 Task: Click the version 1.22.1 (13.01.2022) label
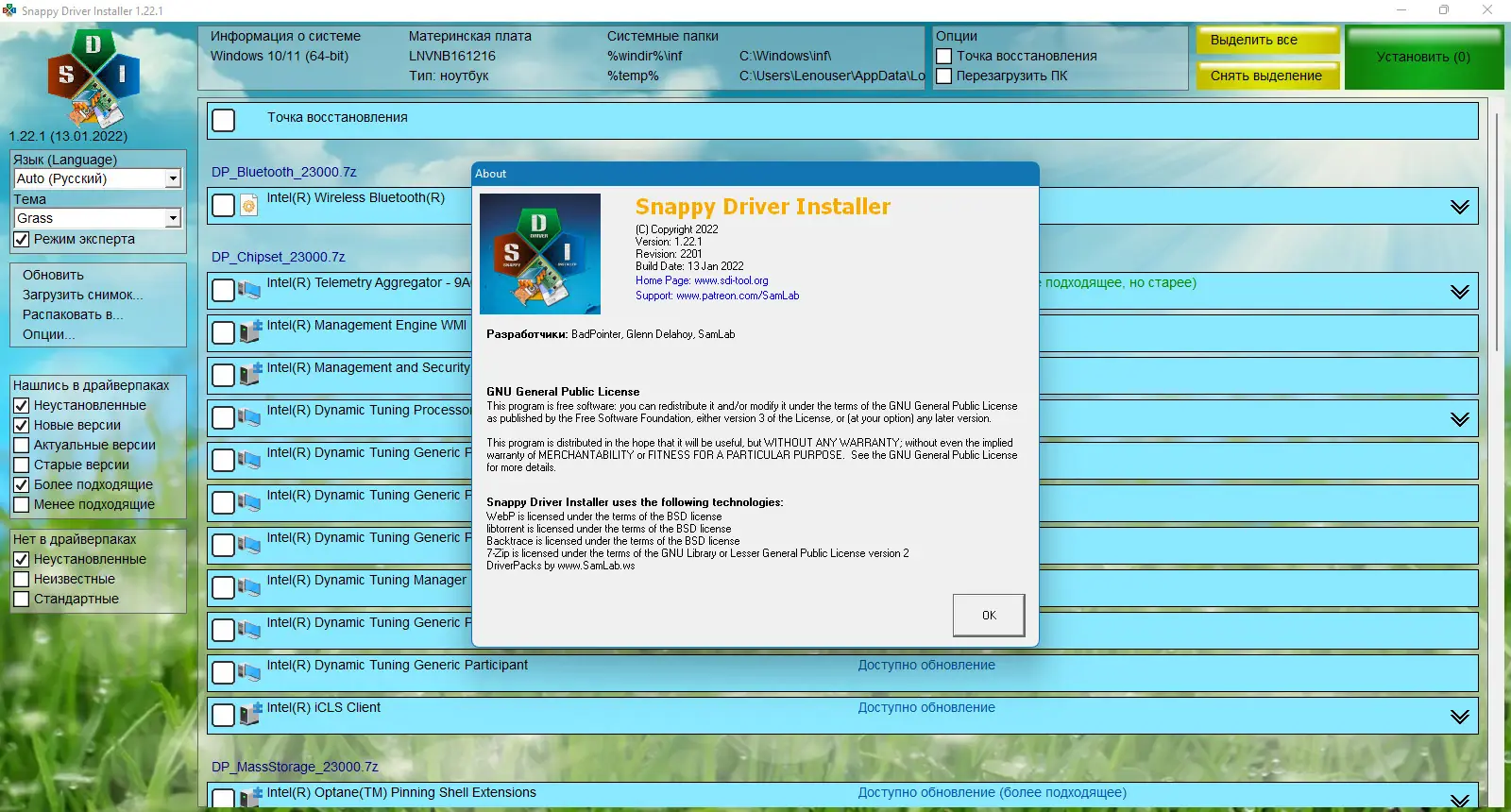(68, 136)
